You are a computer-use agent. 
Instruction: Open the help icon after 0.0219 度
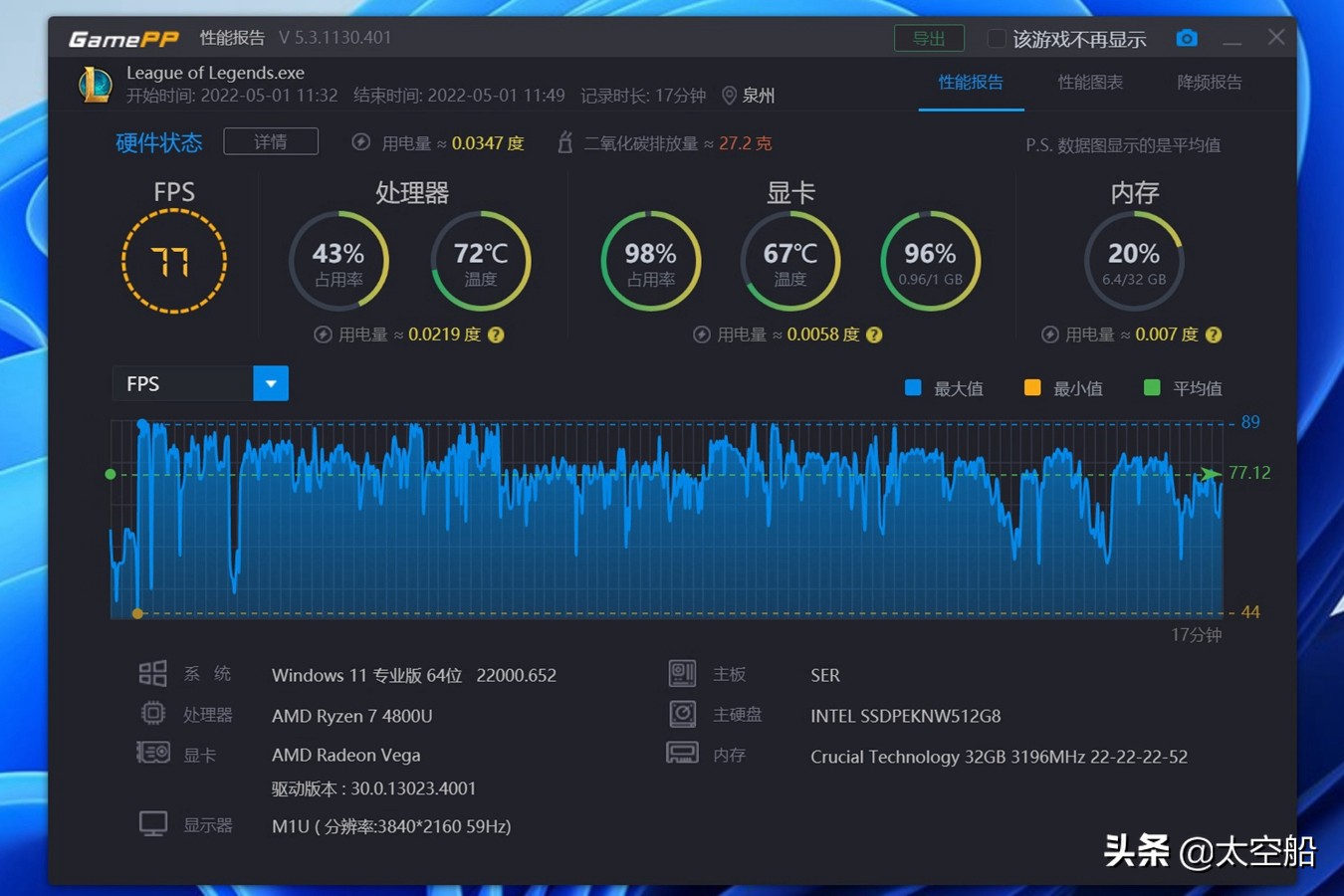point(496,335)
